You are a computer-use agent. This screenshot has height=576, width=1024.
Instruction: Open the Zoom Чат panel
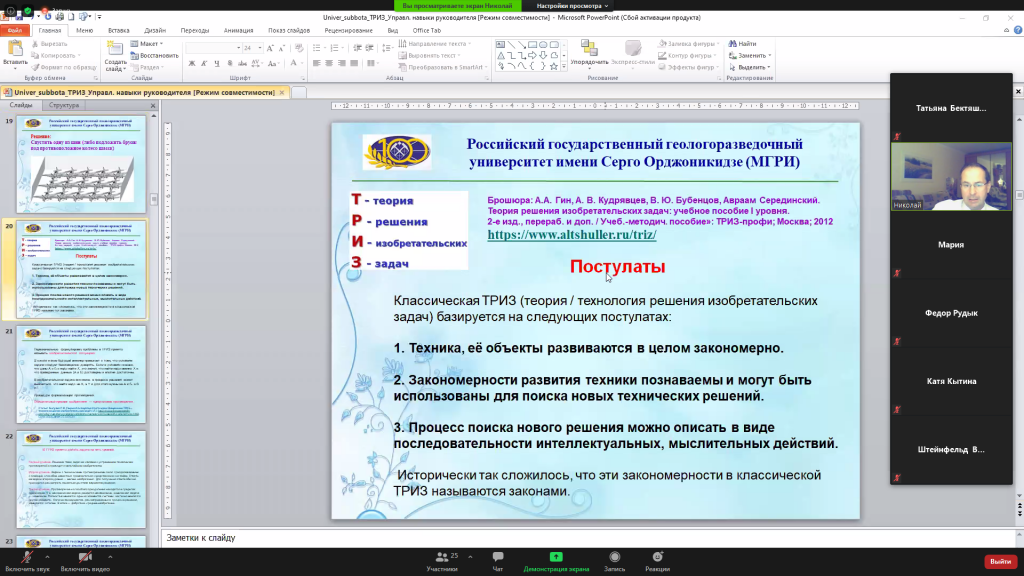pyautogui.click(x=498, y=562)
